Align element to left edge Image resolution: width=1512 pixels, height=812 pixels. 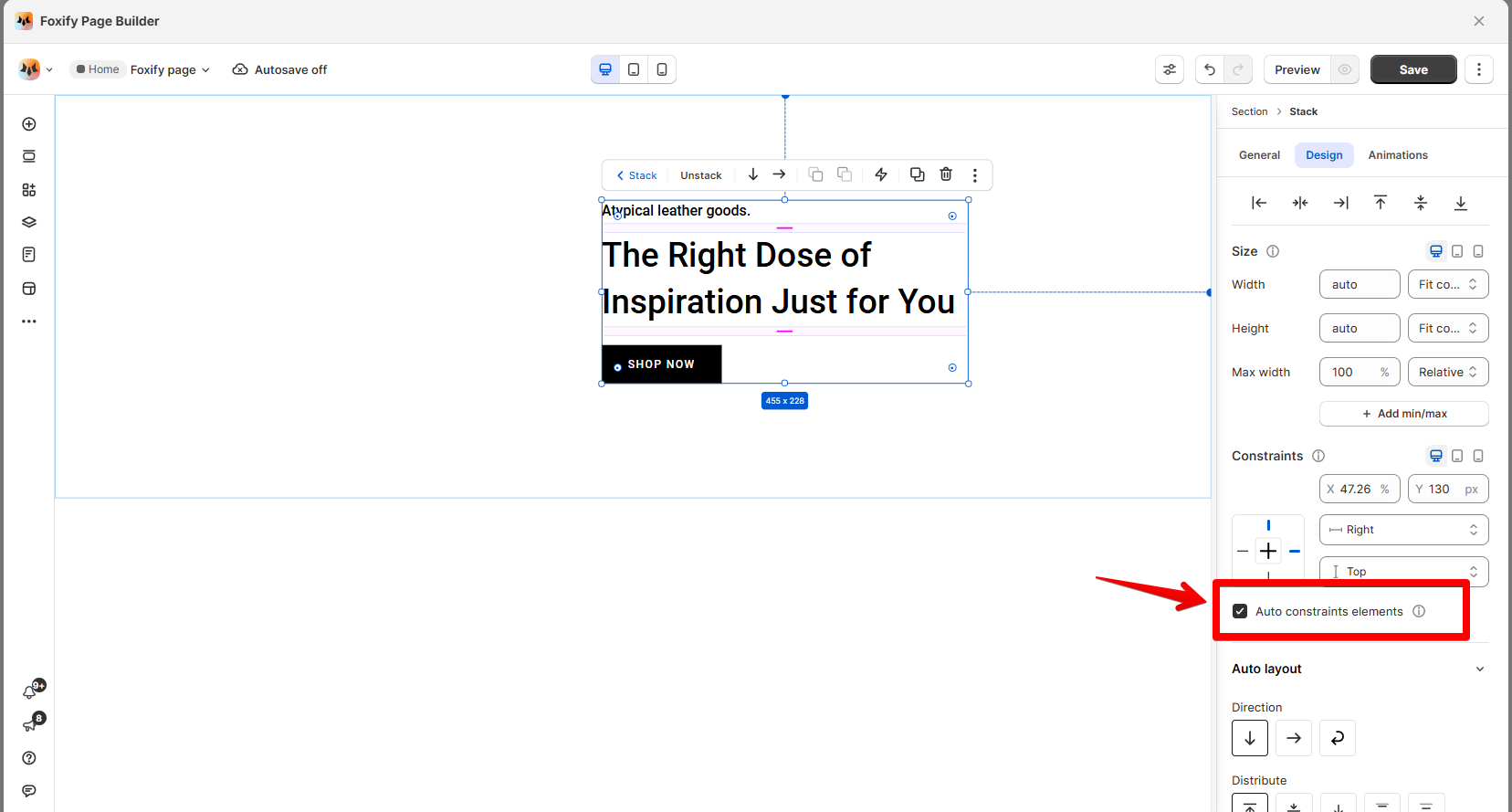1259,203
